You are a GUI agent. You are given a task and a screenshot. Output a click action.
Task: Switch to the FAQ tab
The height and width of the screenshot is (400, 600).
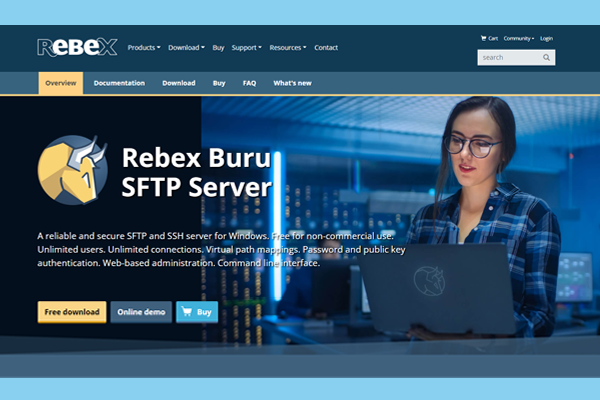pos(249,83)
